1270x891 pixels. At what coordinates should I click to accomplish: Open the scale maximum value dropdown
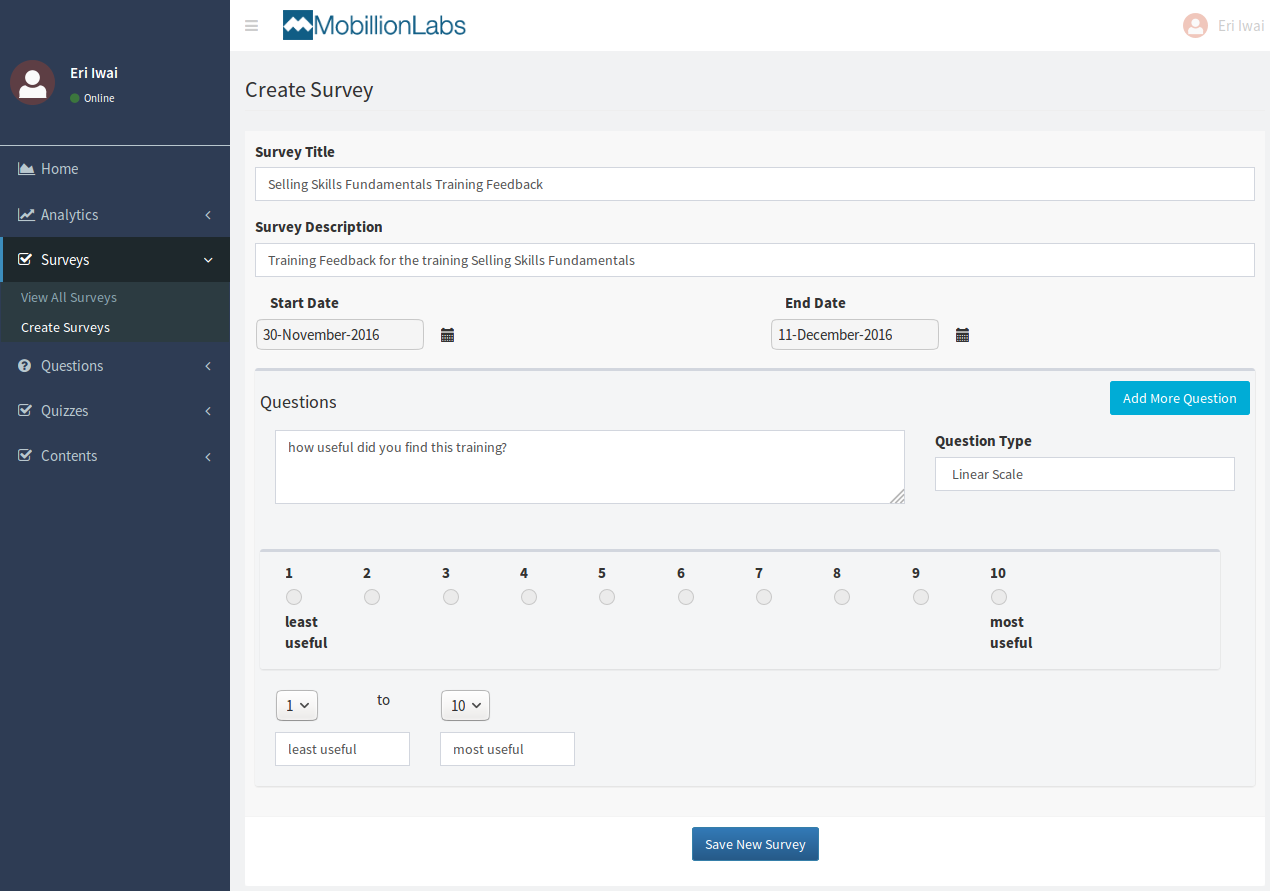[465, 705]
